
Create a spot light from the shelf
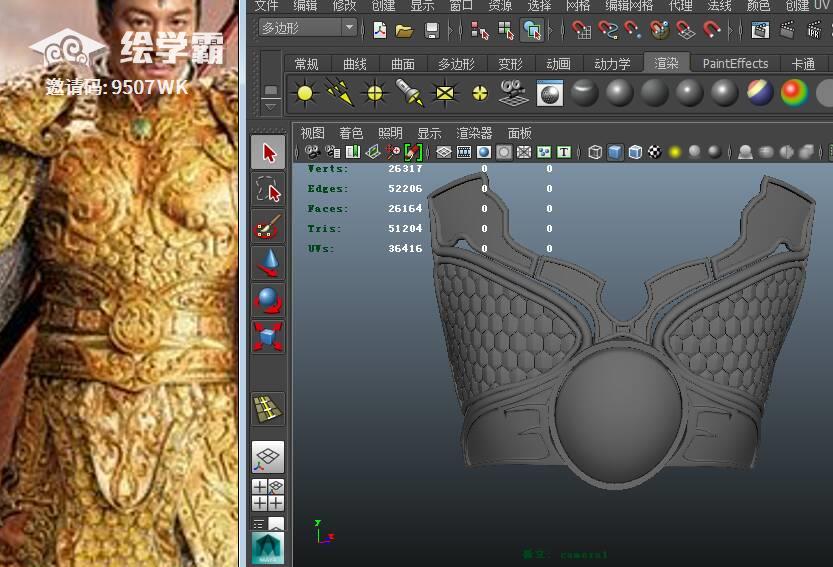[410, 94]
